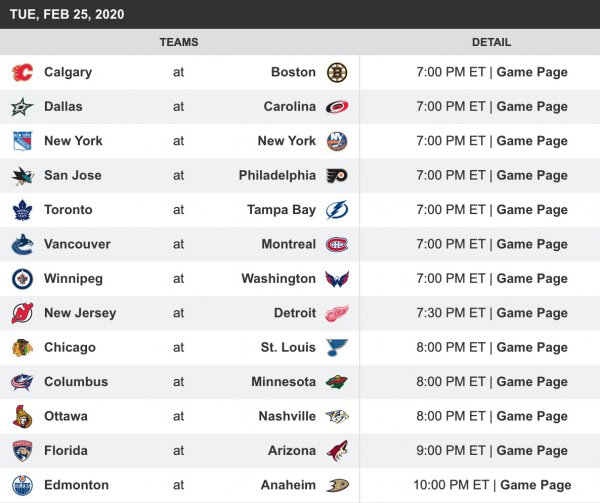The image size is (600, 503).
Task: Select the Dallas Stars logo
Action: (x=22, y=107)
